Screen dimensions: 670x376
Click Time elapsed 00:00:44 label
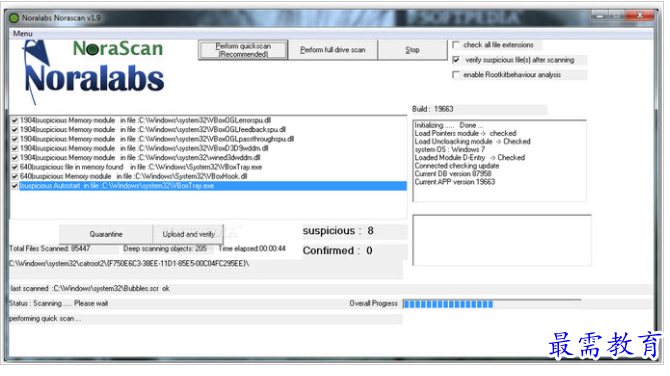252,249
